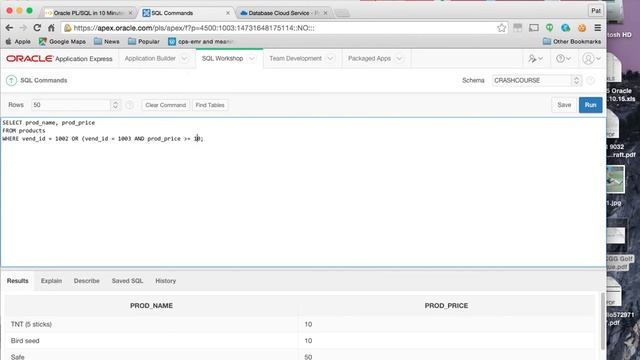Open the Chrome hamburger menu
This screenshot has width=640, height=360.
[x=598, y=28]
